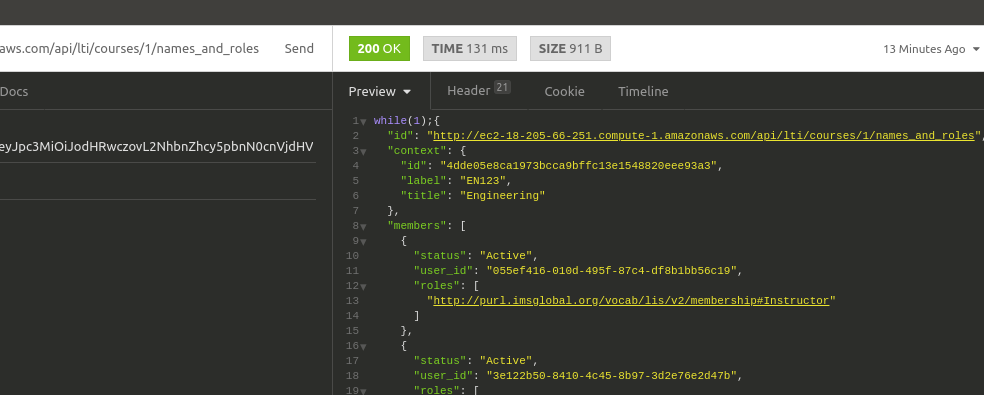Select the "Engineering" title value

[503, 196]
